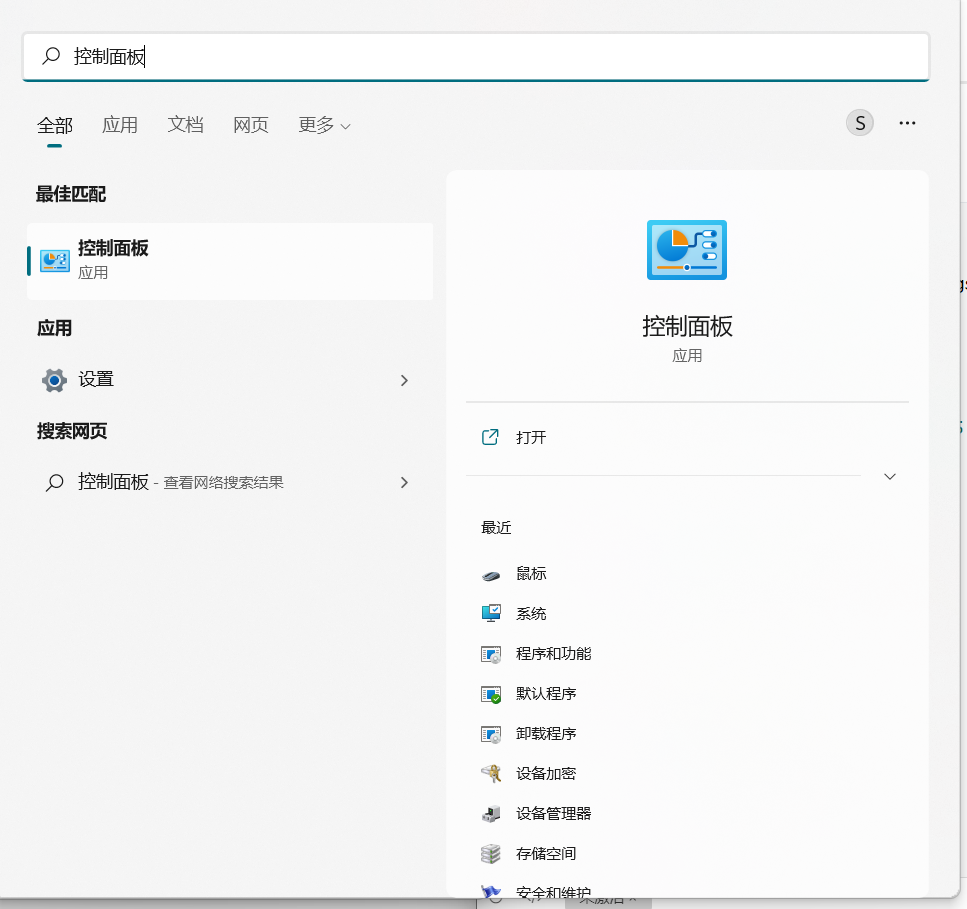Open the three-dot options menu
The width and height of the screenshot is (967, 909).
[907, 123]
